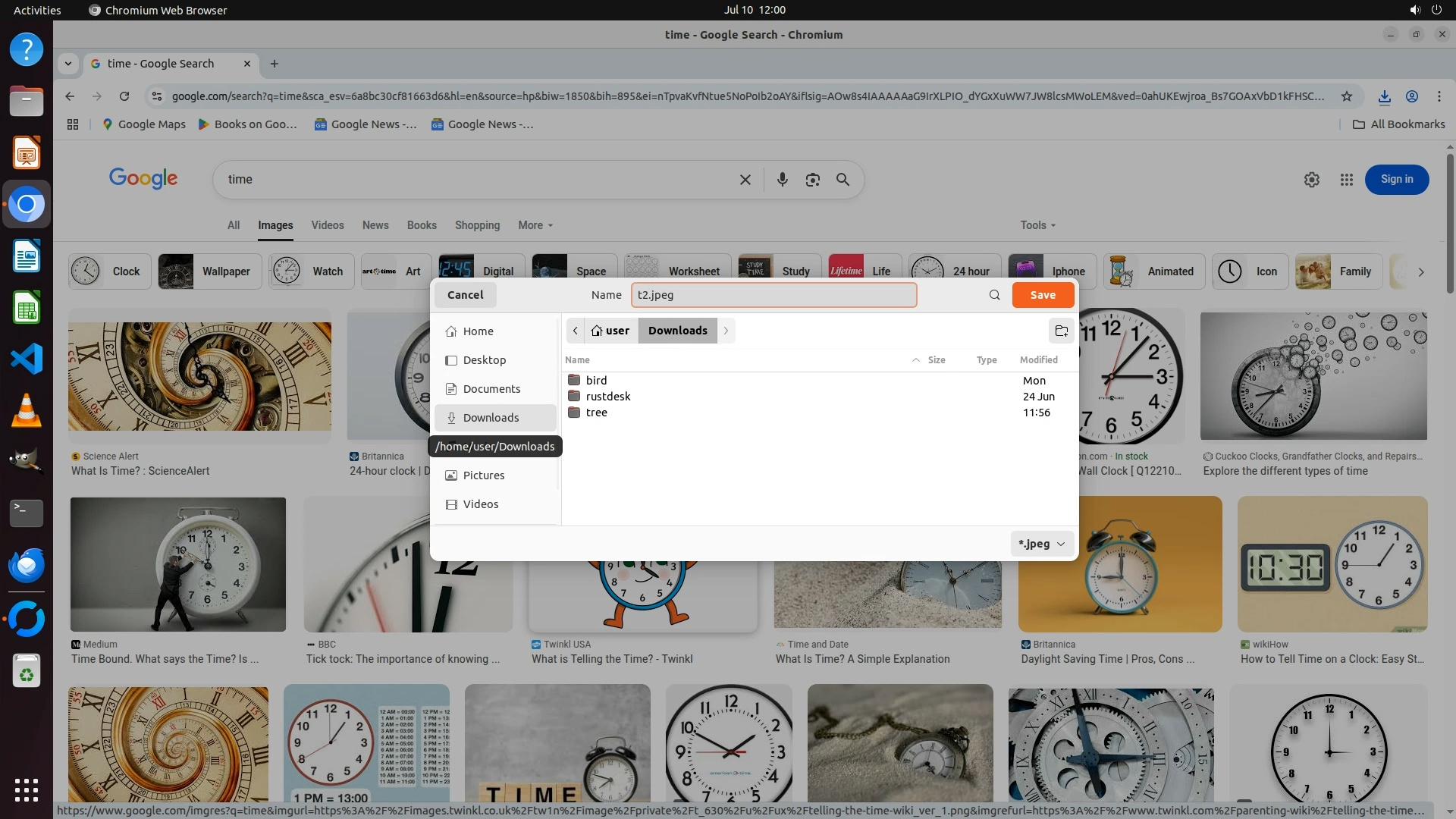This screenshot has width=1456, height=819.
Task: Cancel the save file dialog
Action: tap(465, 295)
